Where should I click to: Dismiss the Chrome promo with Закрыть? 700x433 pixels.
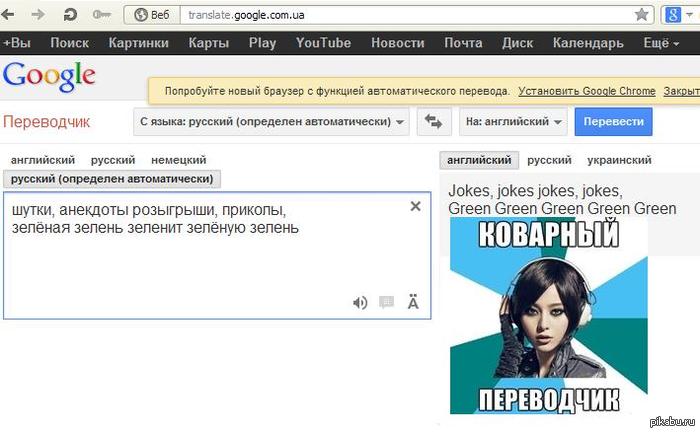681,91
